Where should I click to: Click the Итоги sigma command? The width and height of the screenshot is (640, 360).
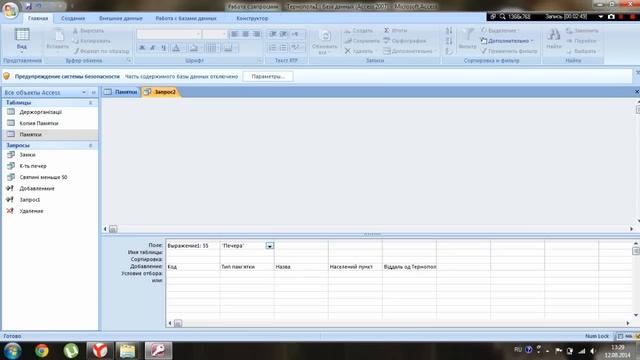(x=395, y=31)
